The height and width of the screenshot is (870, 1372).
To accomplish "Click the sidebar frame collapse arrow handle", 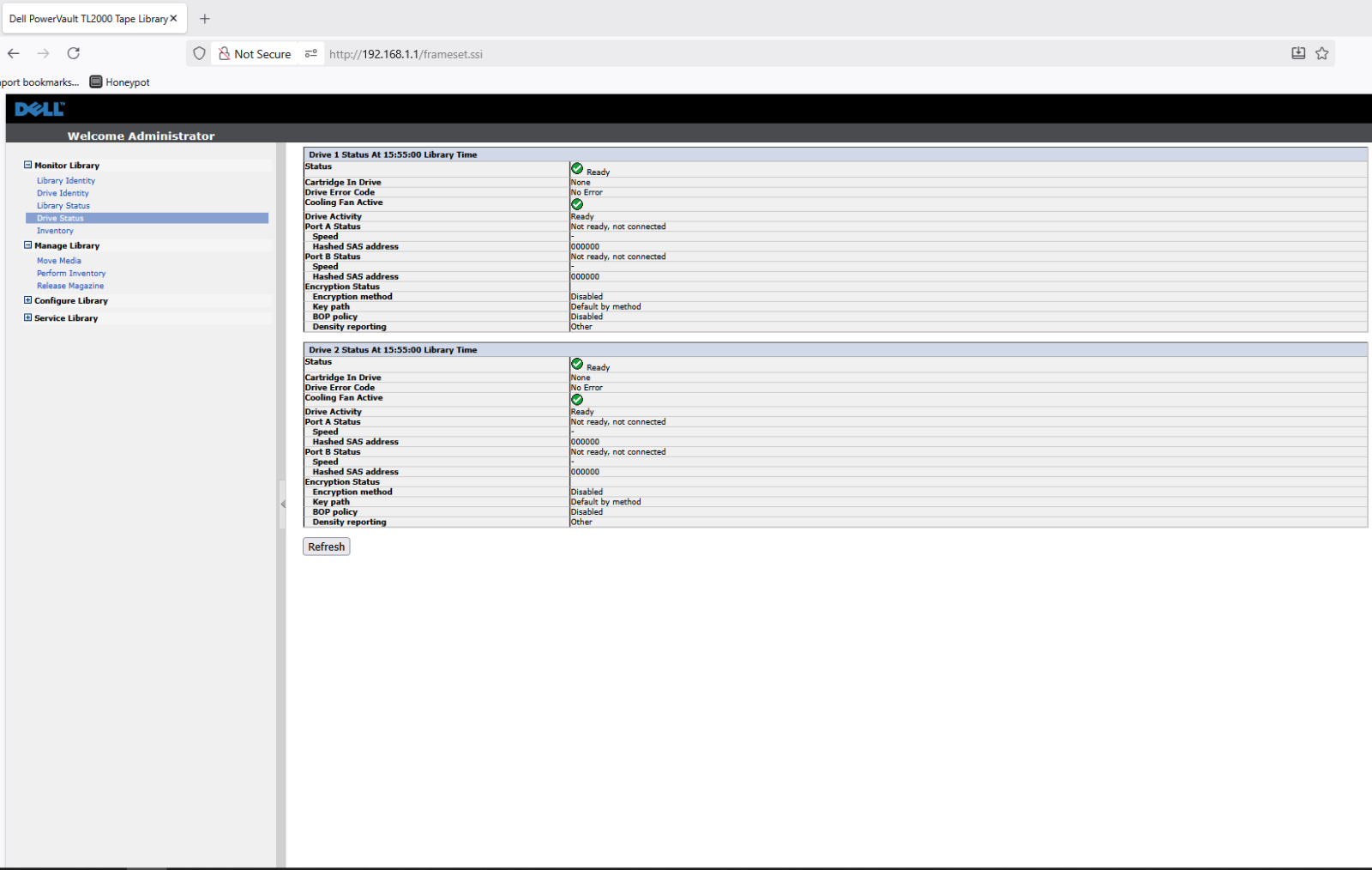I will coord(282,504).
